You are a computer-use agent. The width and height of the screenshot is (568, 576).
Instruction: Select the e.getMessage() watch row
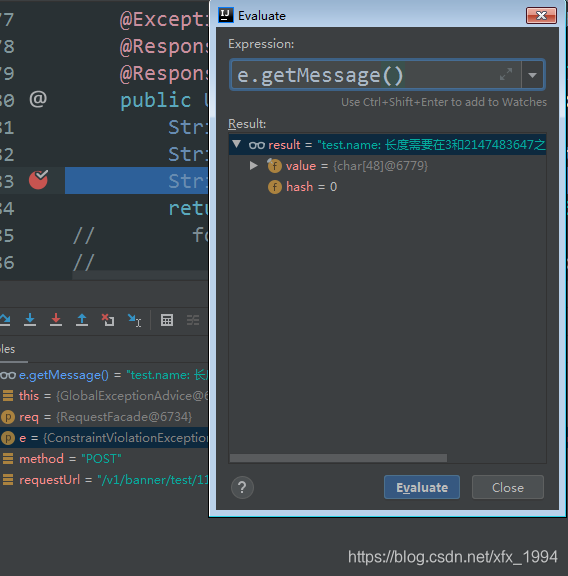coord(104,375)
